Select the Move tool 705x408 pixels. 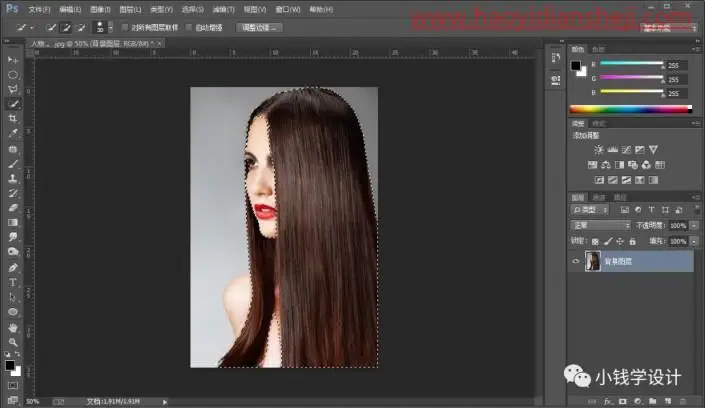click(13, 60)
